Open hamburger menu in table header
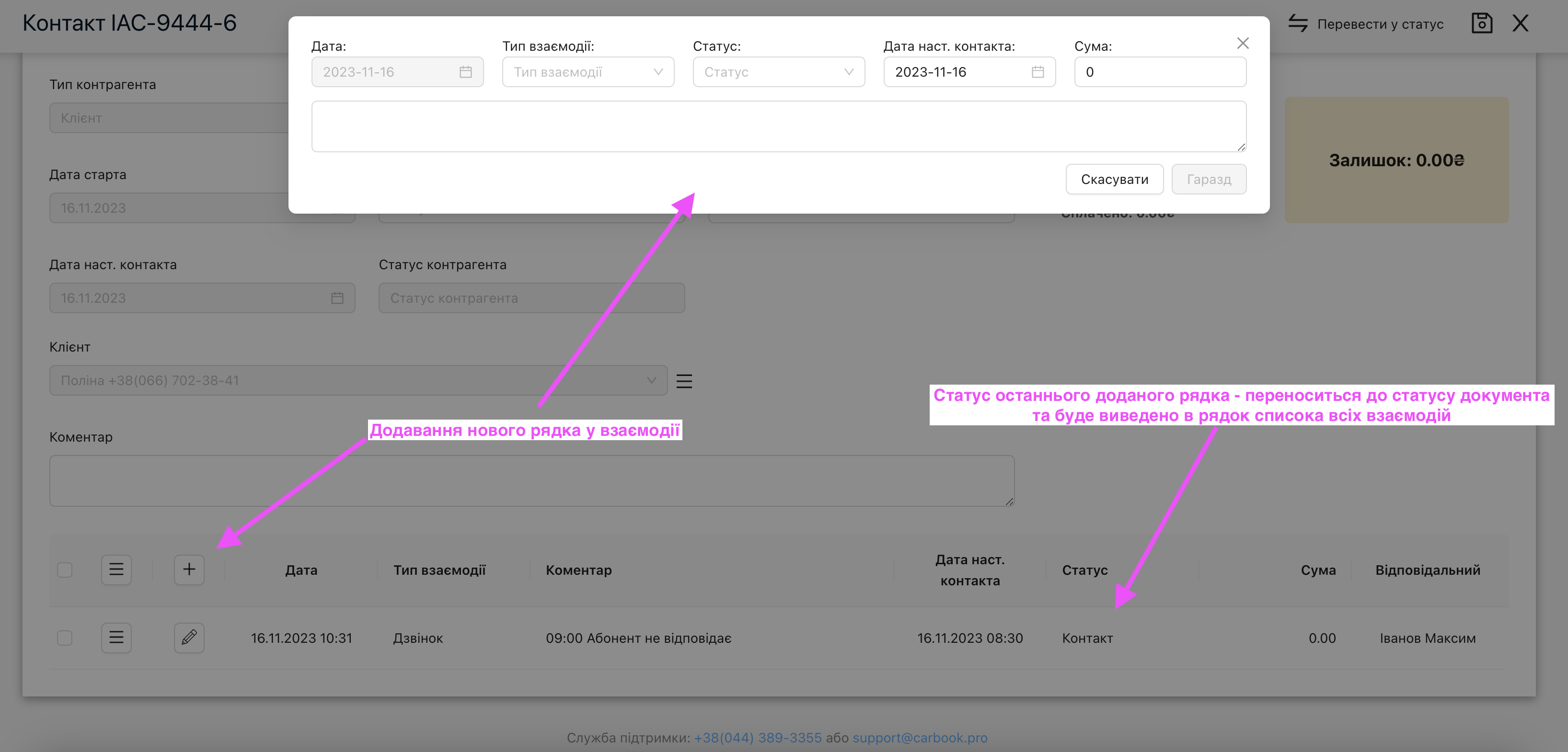 point(116,570)
